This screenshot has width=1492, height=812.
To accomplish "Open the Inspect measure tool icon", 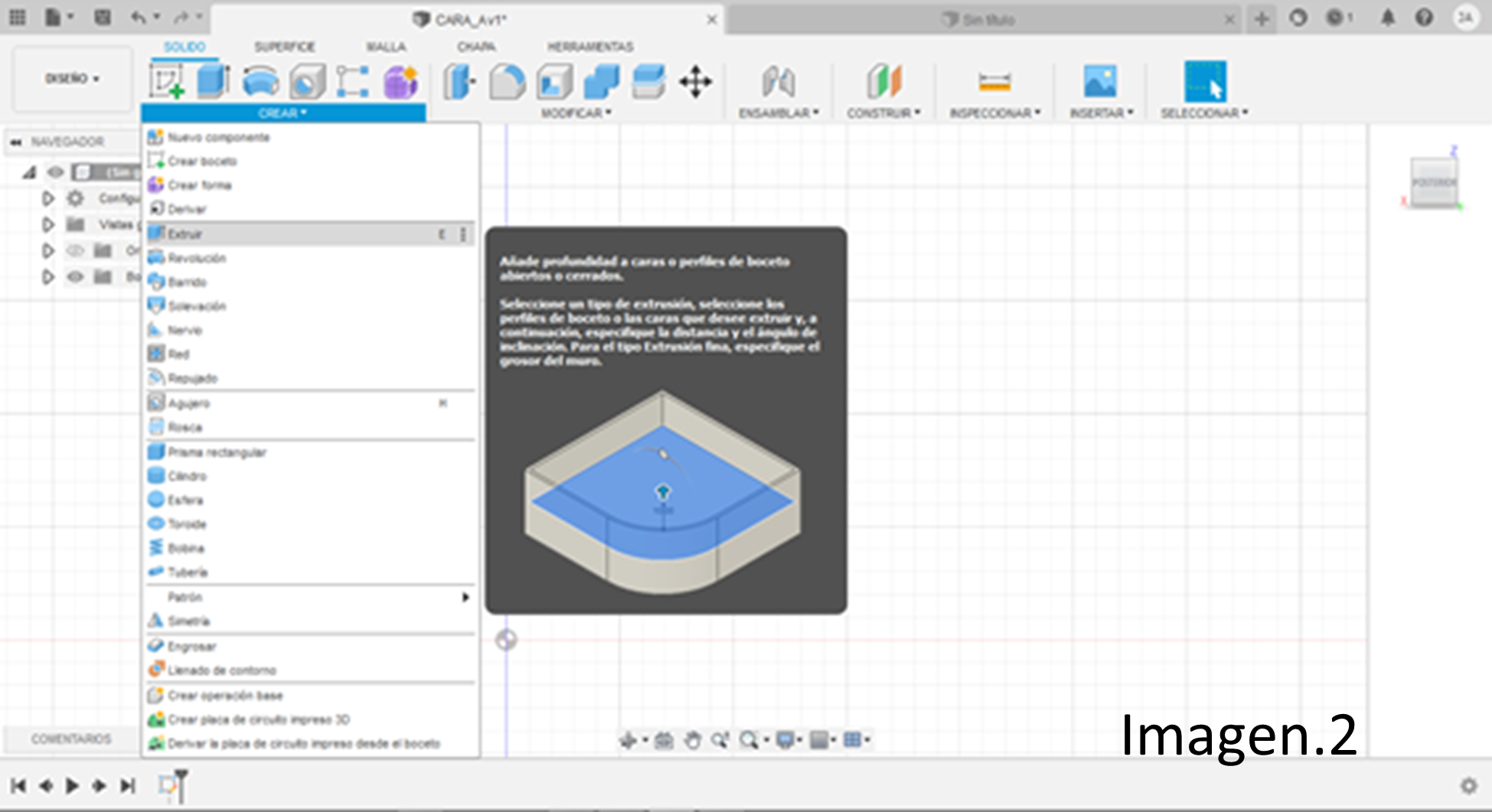I will (994, 82).
